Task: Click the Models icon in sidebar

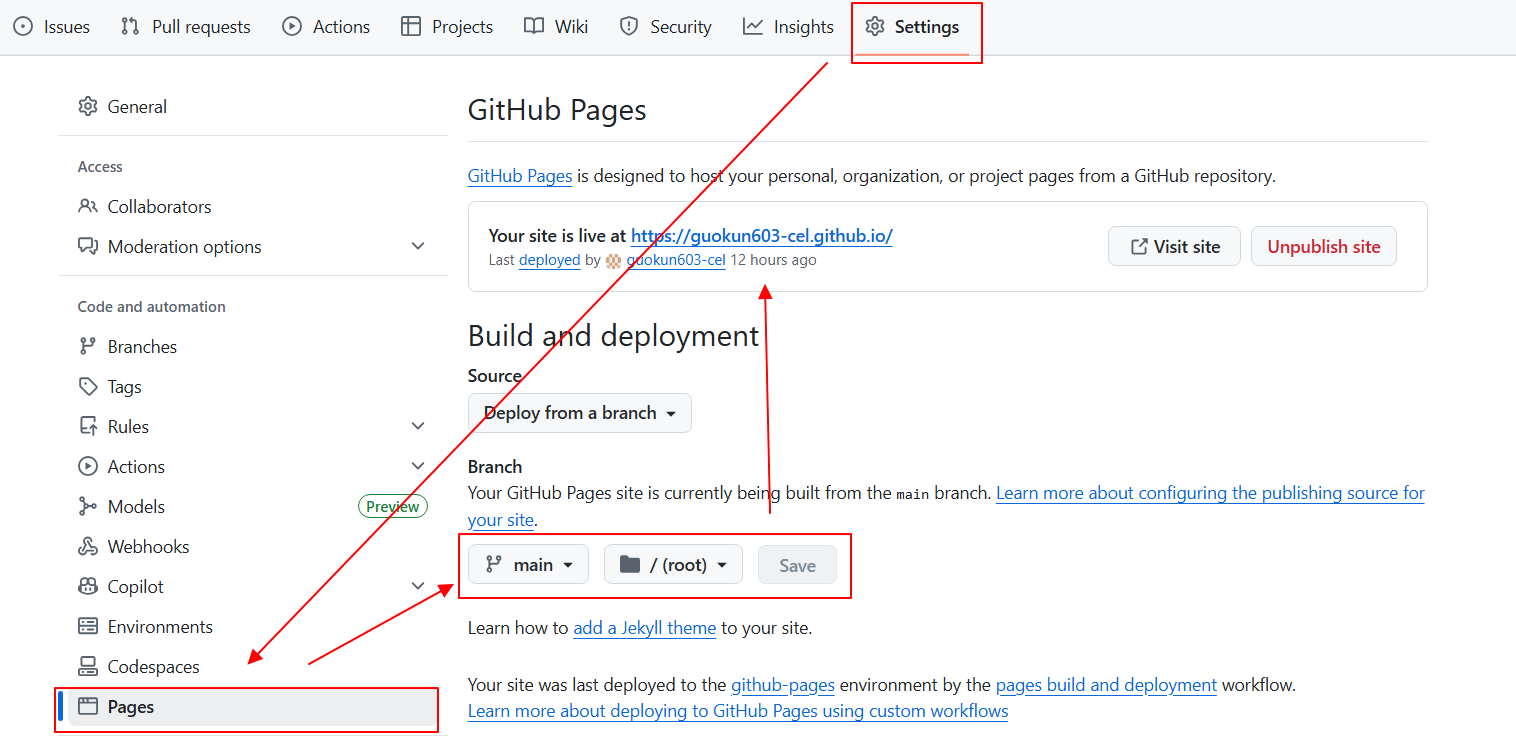Action: (88, 507)
